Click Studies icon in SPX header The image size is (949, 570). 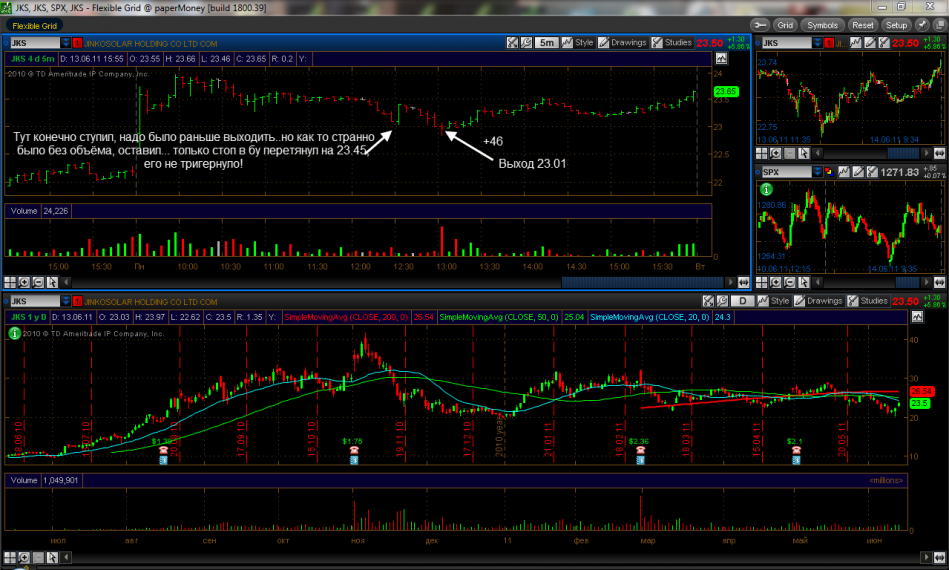coord(872,172)
